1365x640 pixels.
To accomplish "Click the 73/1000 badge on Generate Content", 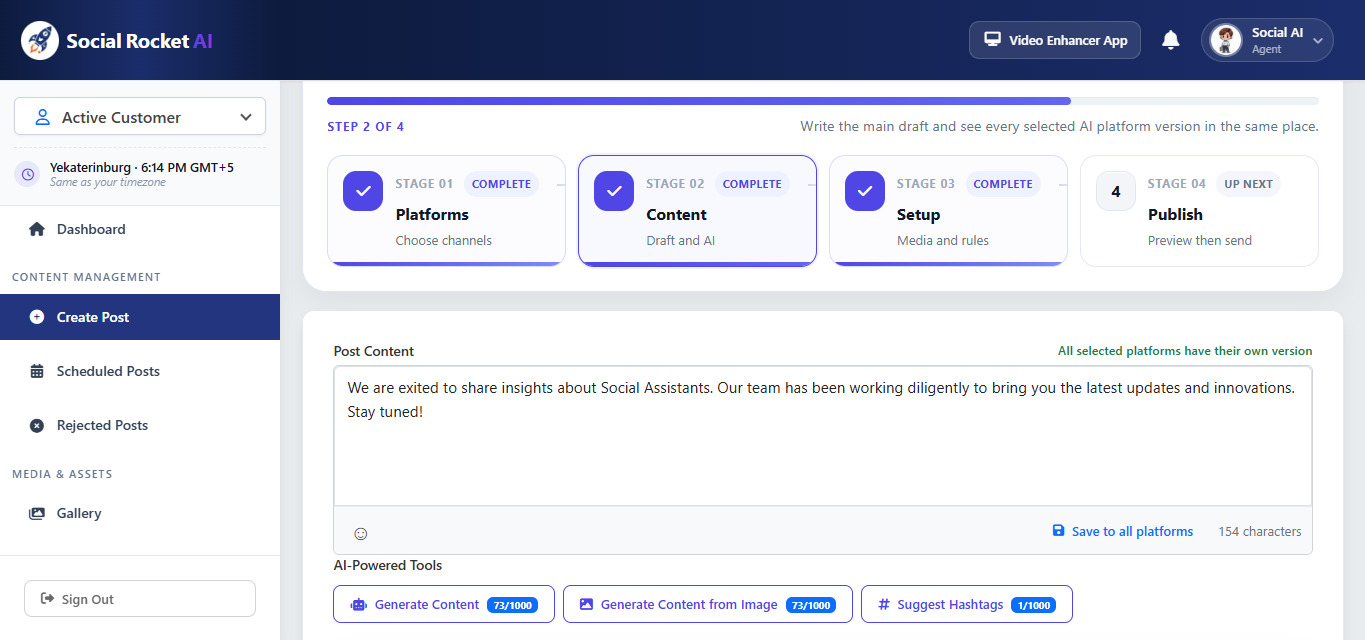I will pyautogui.click(x=512, y=605).
